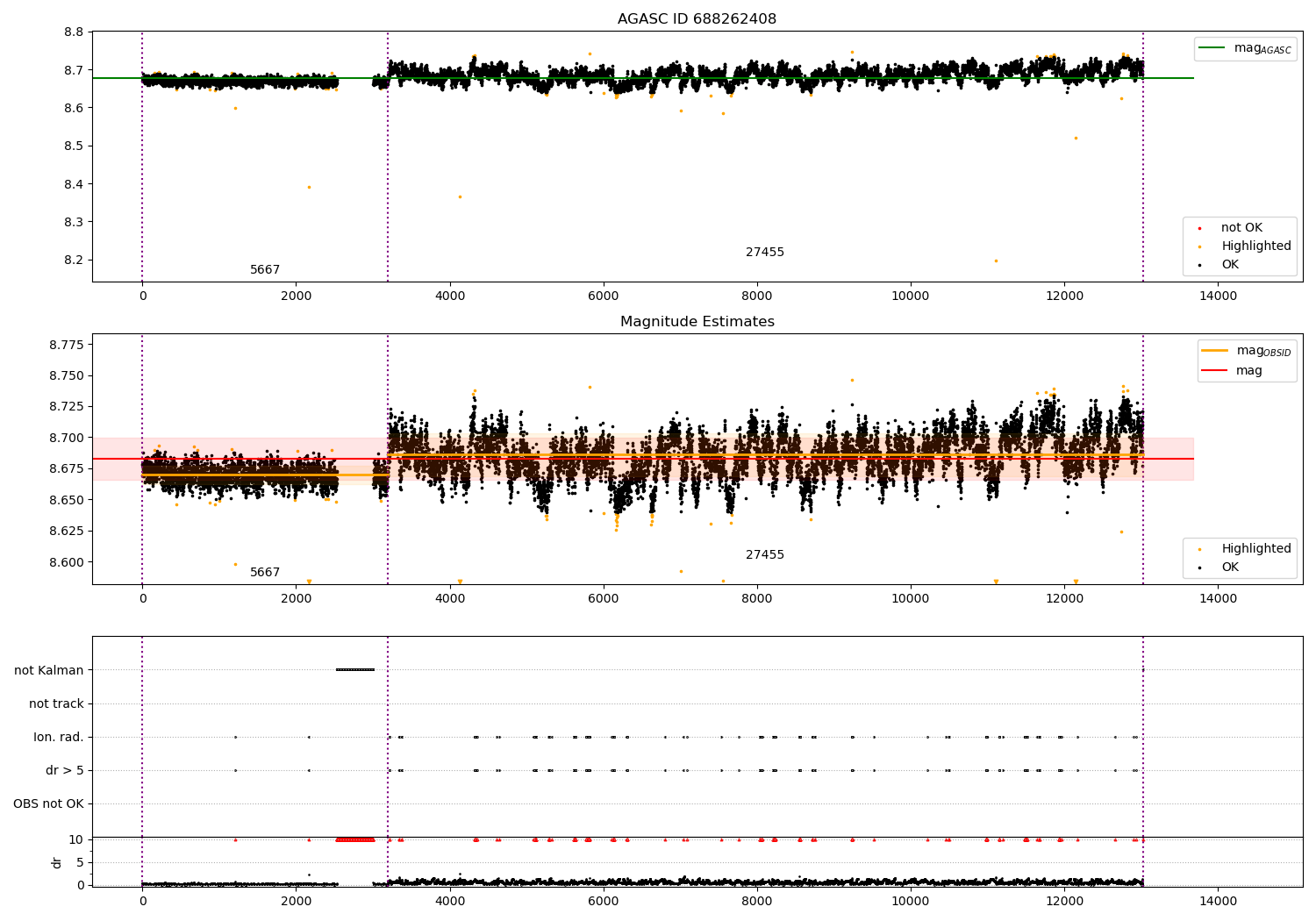Click y-axis tick 8.2 on top plot
Image resolution: width=1316 pixels, height=921 pixels.
point(75,261)
